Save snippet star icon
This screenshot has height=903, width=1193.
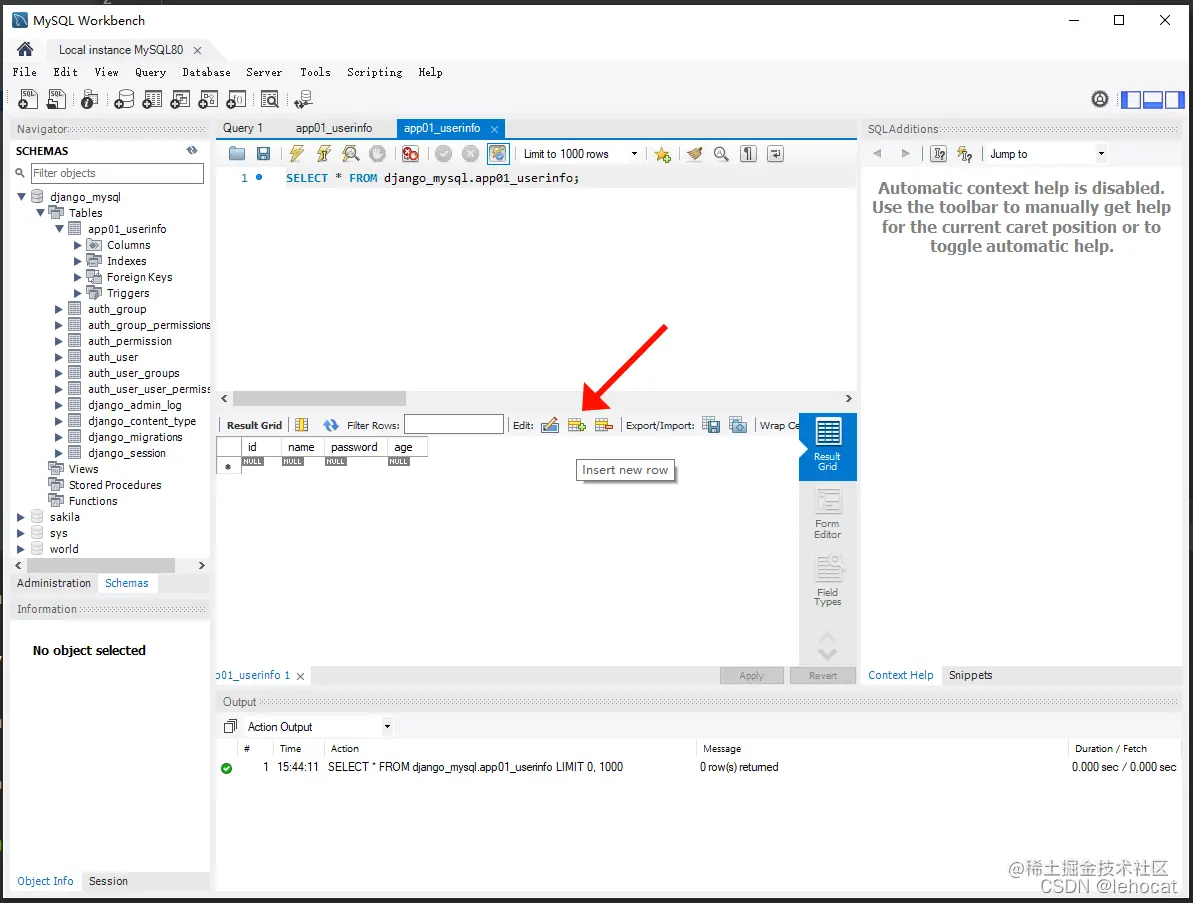pos(663,154)
